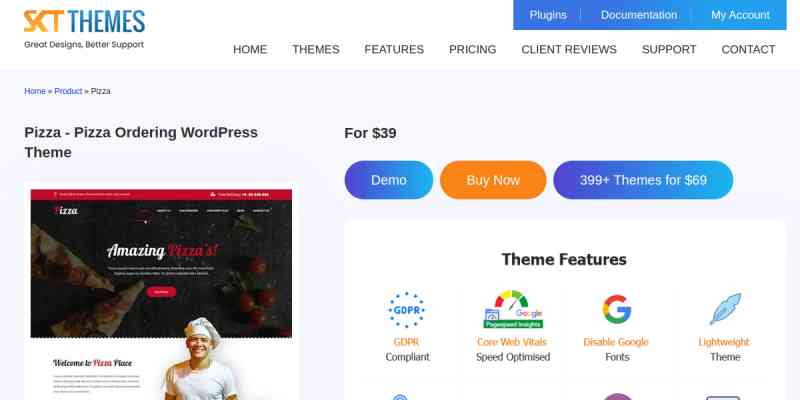Open the Documentation link
The width and height of the screenshot is (800, 400).
pyautogui.click(x=639, y=15)
